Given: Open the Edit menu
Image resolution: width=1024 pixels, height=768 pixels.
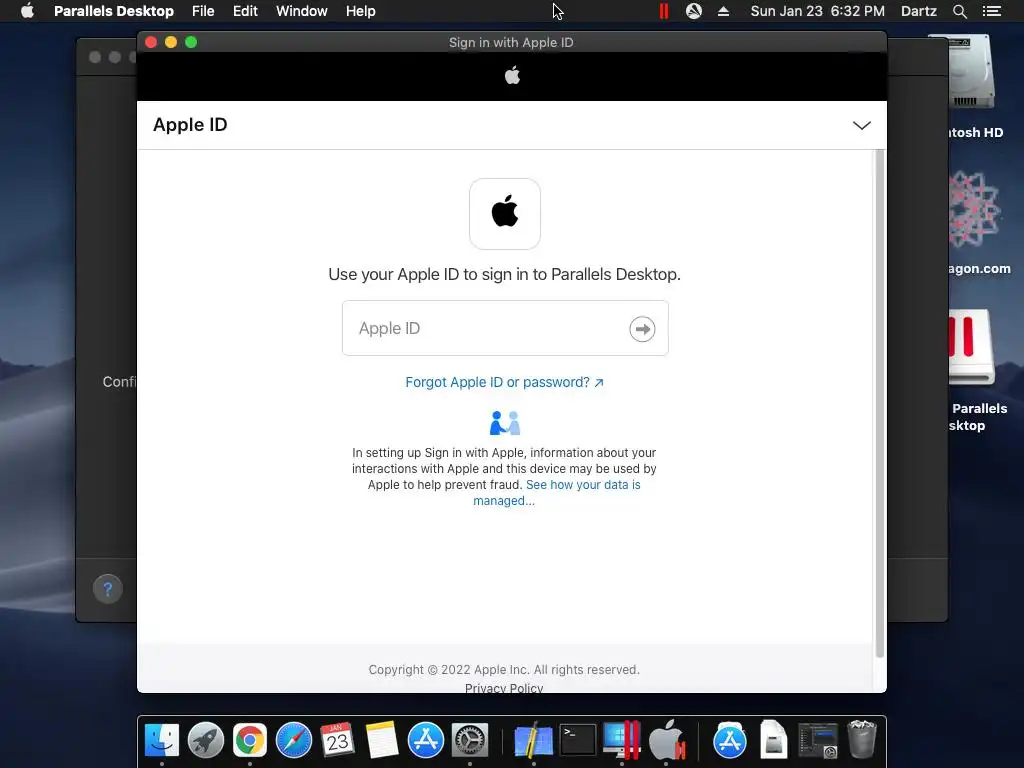Looking at the screenshot, I should pos(245,11).
